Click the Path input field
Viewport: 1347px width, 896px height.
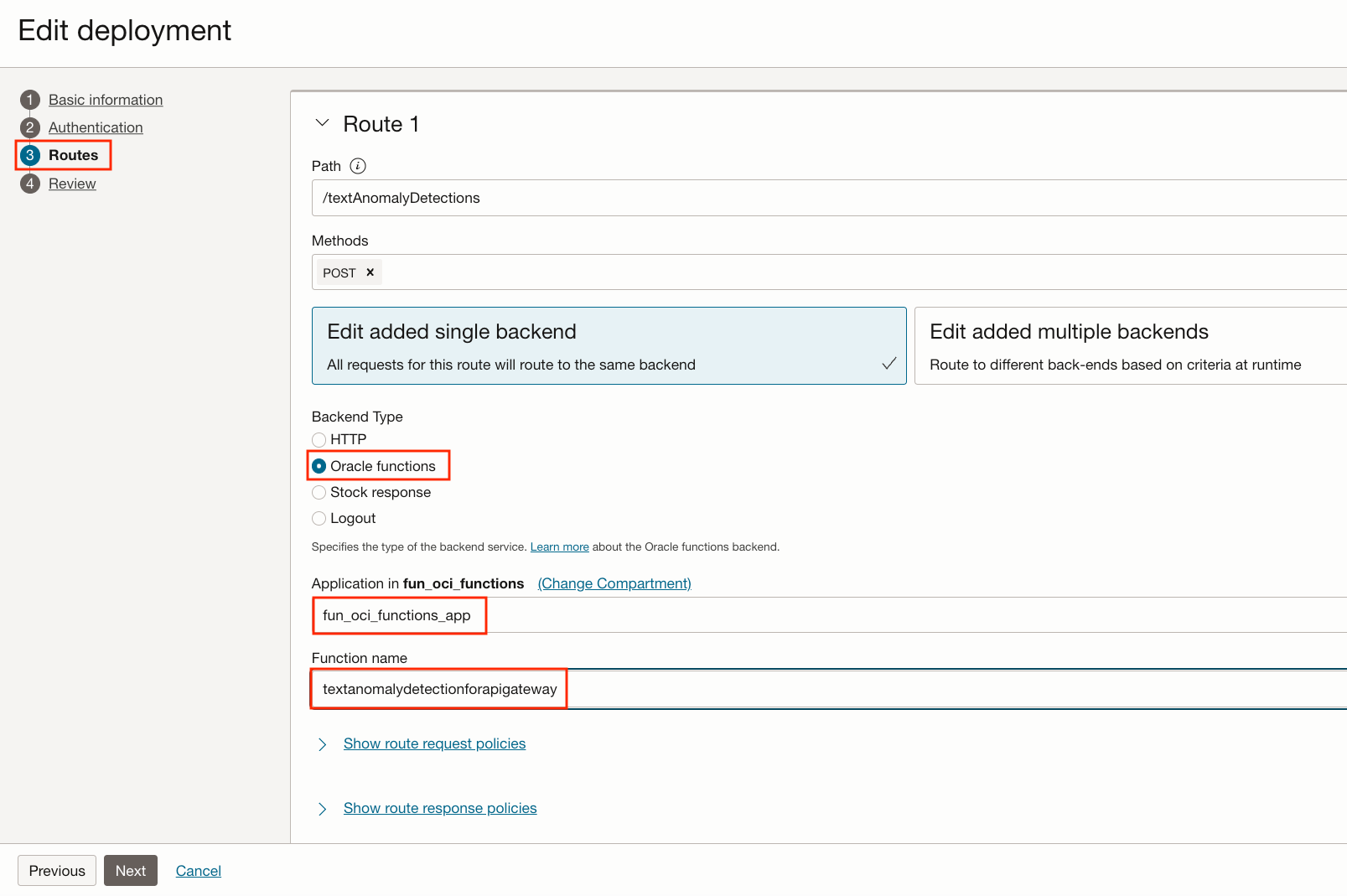830,198
